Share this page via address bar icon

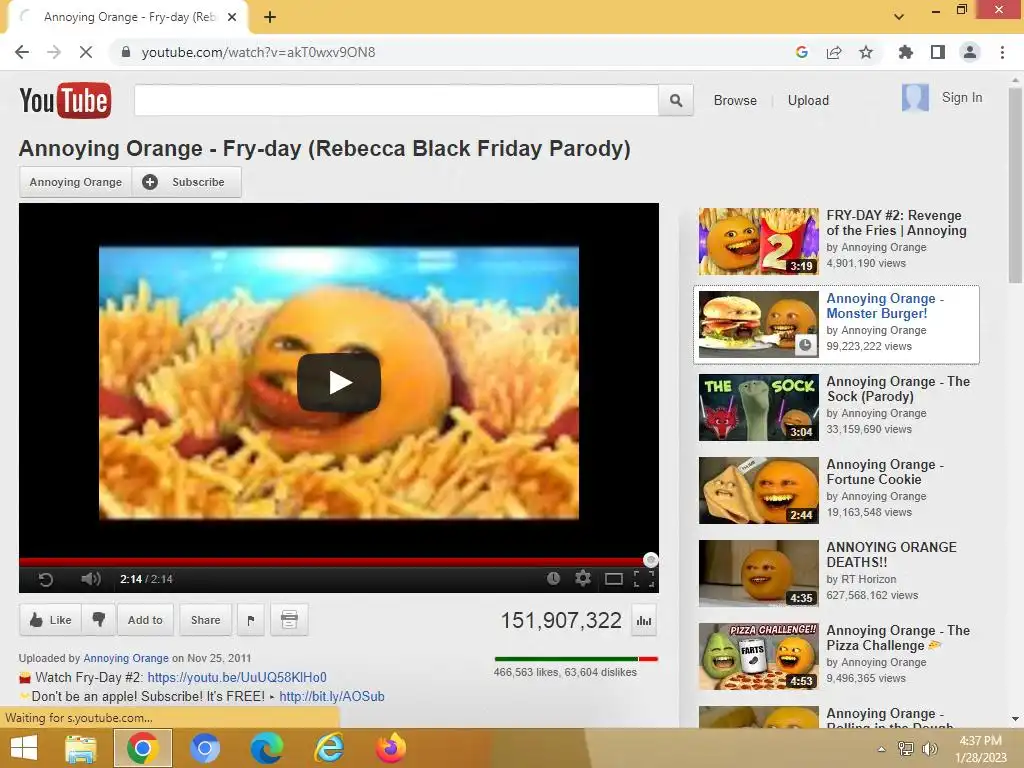pyautogui.click(x=834, y=52)
